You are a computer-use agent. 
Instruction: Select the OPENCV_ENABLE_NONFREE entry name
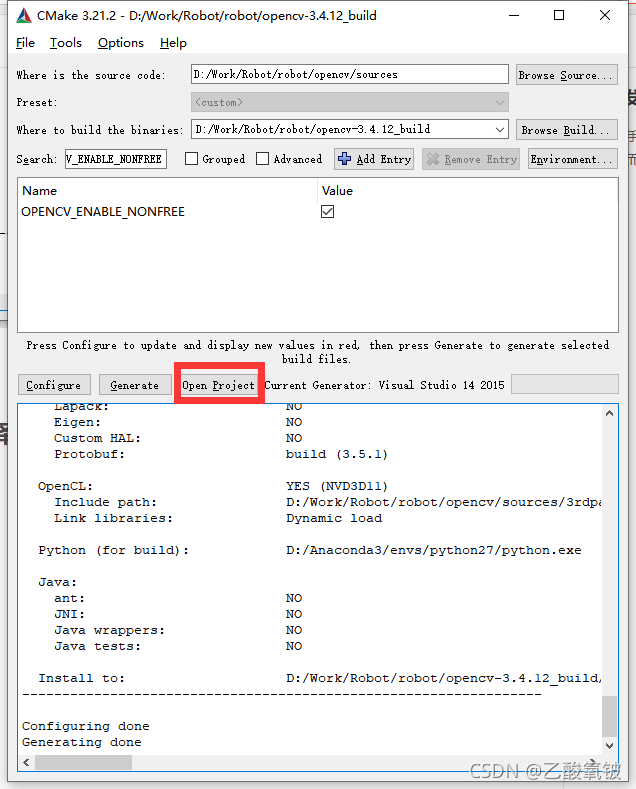(x=103, y=212)
